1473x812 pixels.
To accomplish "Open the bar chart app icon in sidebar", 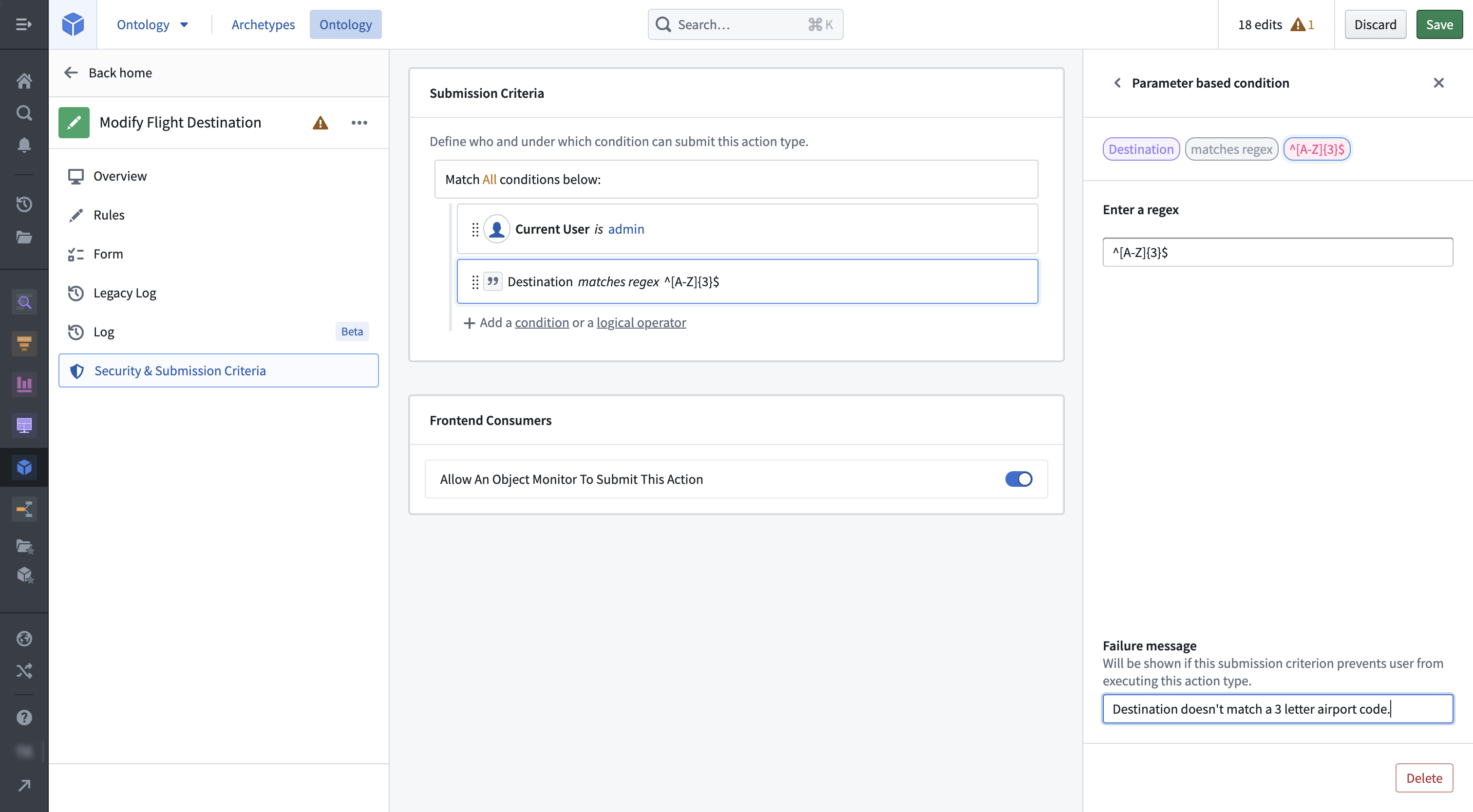I will click(24, 384).
